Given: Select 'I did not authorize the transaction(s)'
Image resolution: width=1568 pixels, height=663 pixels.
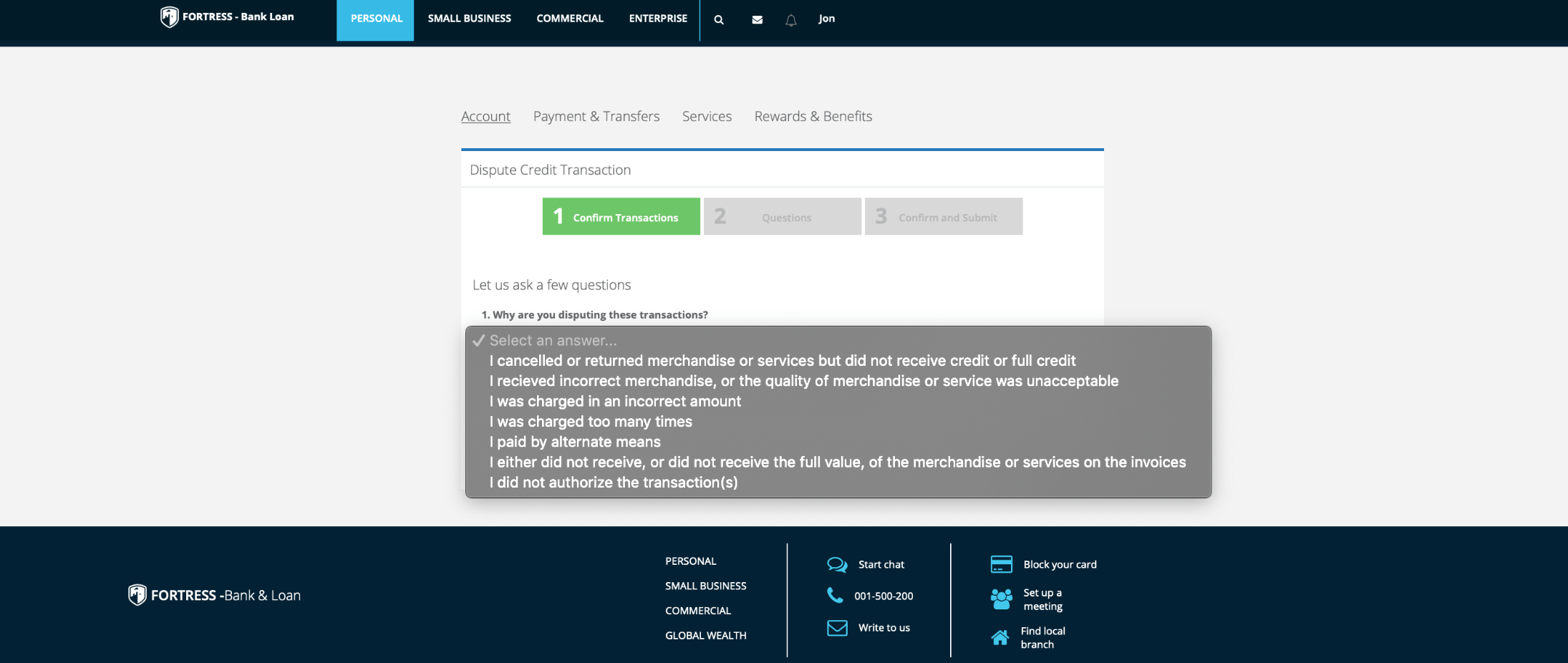Looking at the screenshot, I should (838, 483).
